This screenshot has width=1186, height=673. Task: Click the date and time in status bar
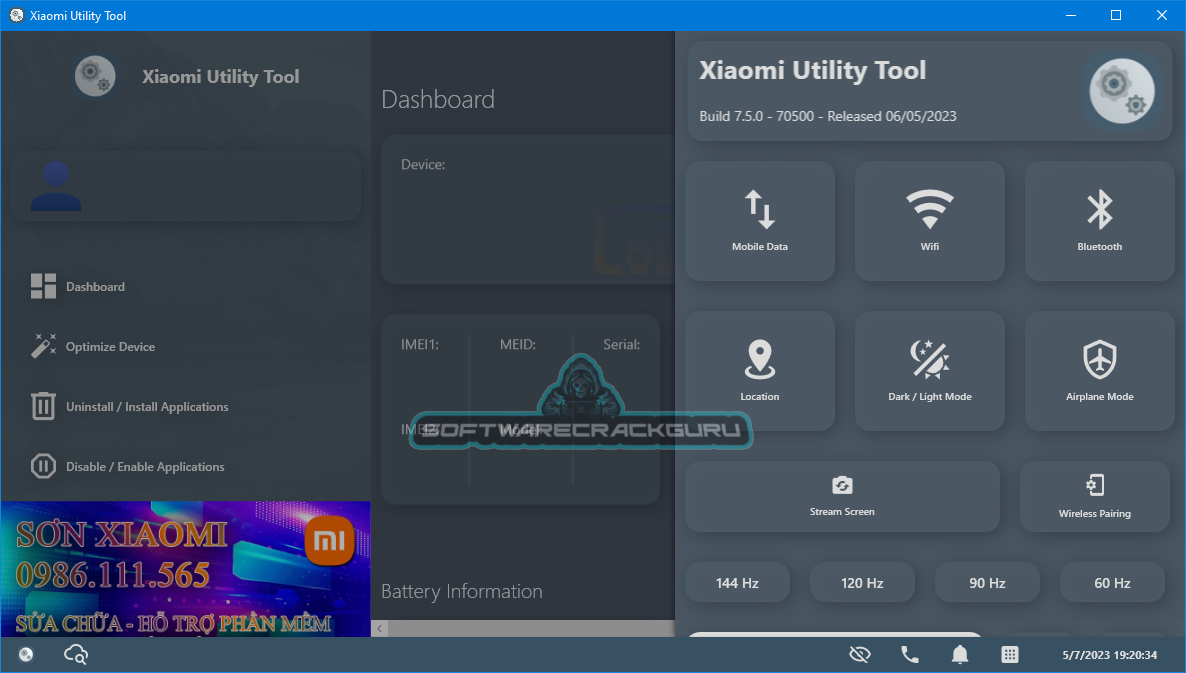(x=1110, y=655)
